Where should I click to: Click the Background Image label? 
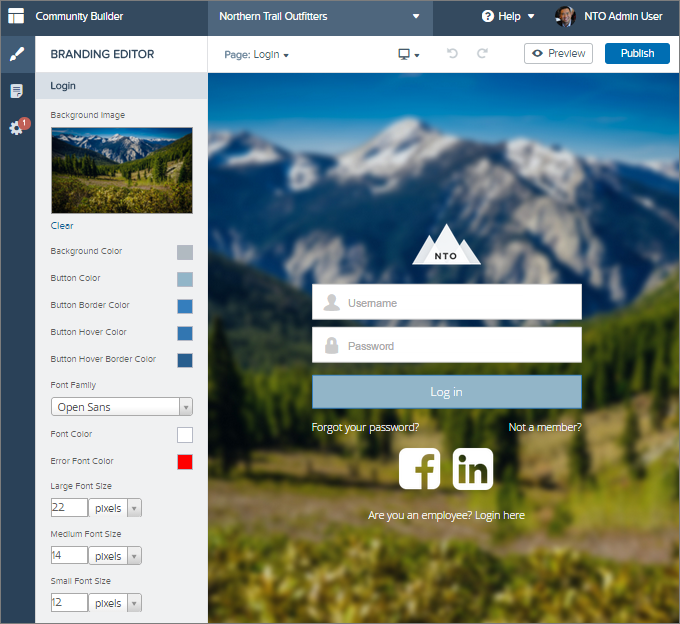coord(88,115)
